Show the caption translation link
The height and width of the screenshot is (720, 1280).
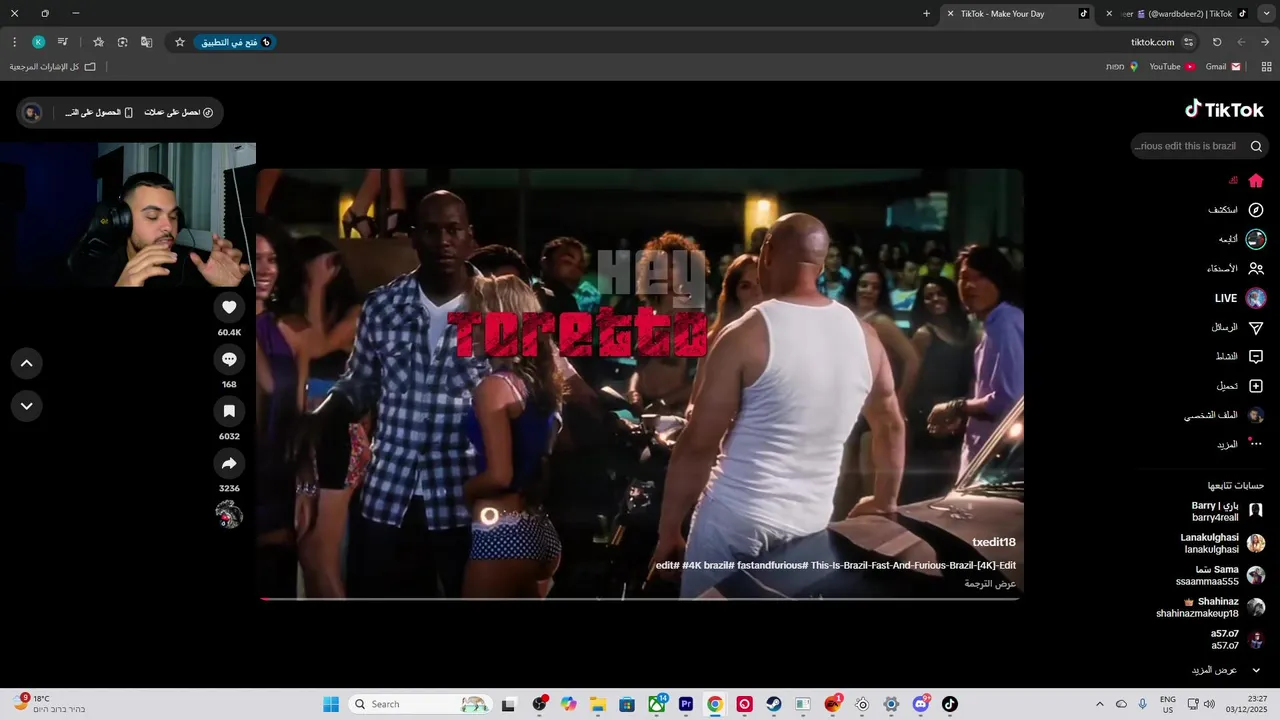990,583
